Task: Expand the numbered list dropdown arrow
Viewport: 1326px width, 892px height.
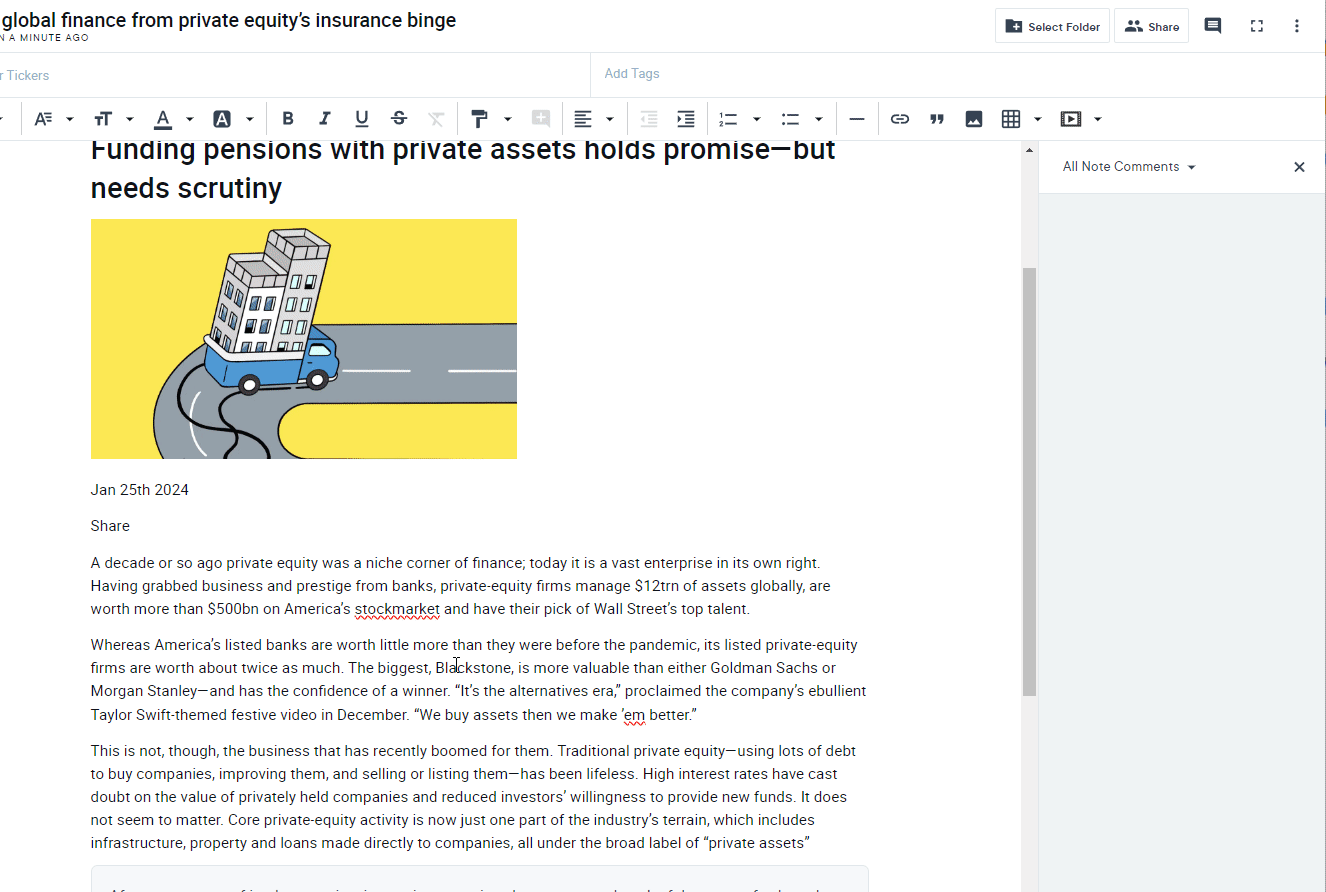Action: [x=756, y=119]
